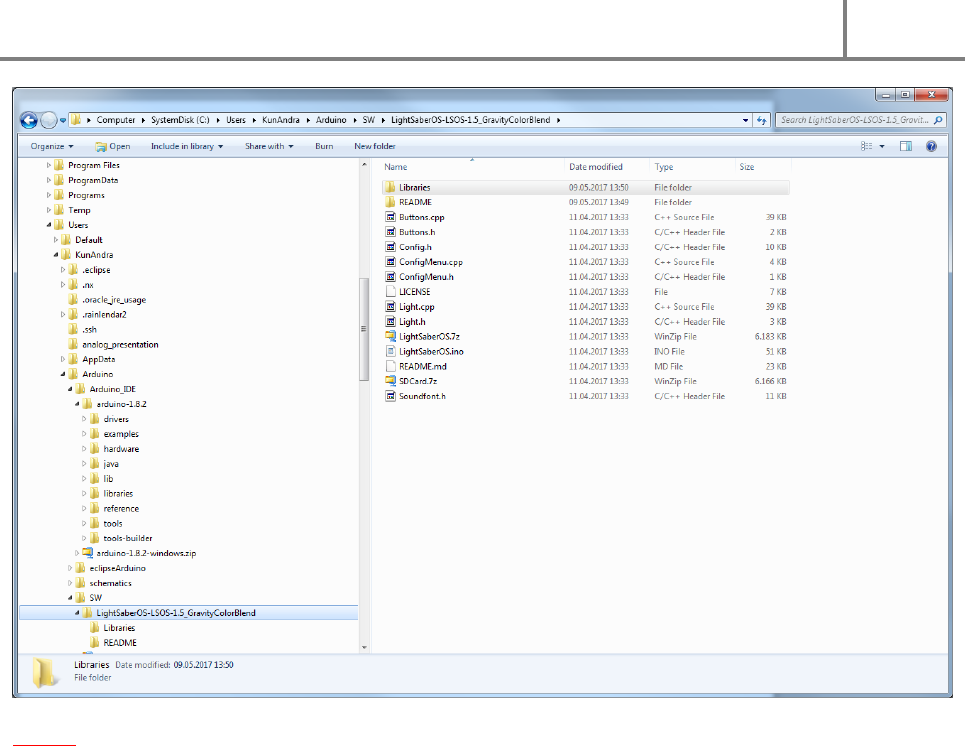Click the SW breadcrumb segment
Image resolution: width=965 pixels, height=746 pixels.
(x=368, y=120)
